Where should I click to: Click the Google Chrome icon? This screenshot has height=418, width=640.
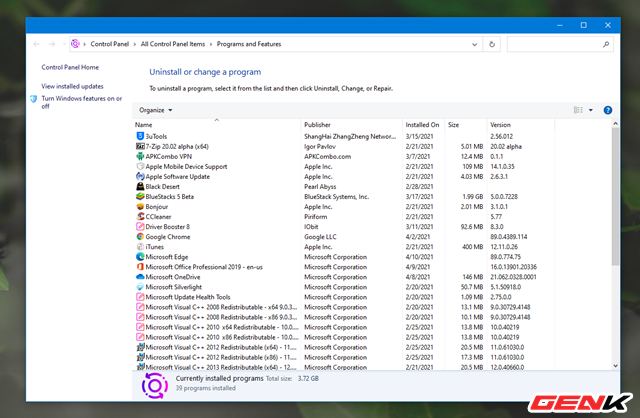140,236
